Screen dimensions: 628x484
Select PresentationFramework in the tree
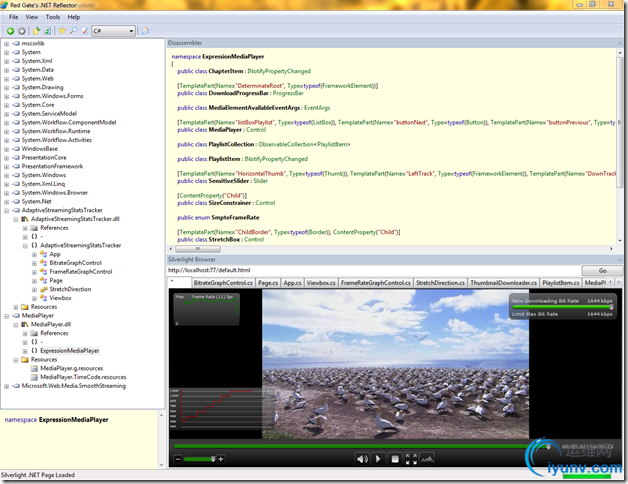pyautogui.click(x=52, y=166)
